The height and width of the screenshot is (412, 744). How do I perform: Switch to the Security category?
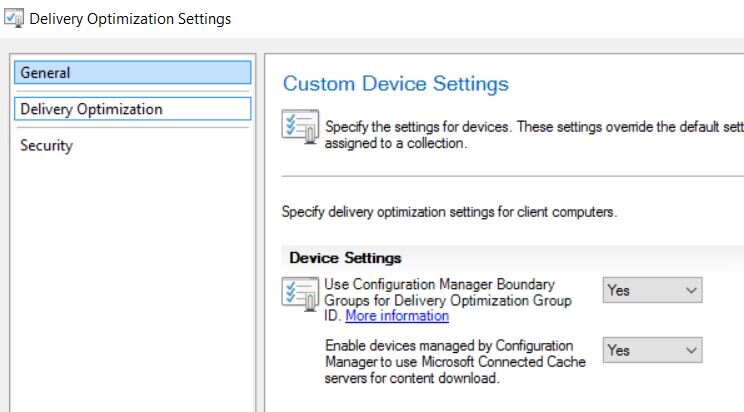pyautogui.click(x=46, y=145)
